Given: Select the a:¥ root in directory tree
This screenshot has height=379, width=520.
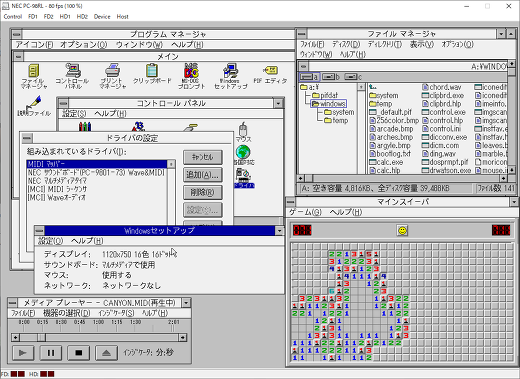Looking at the screenshot, I should click(310, 87).
